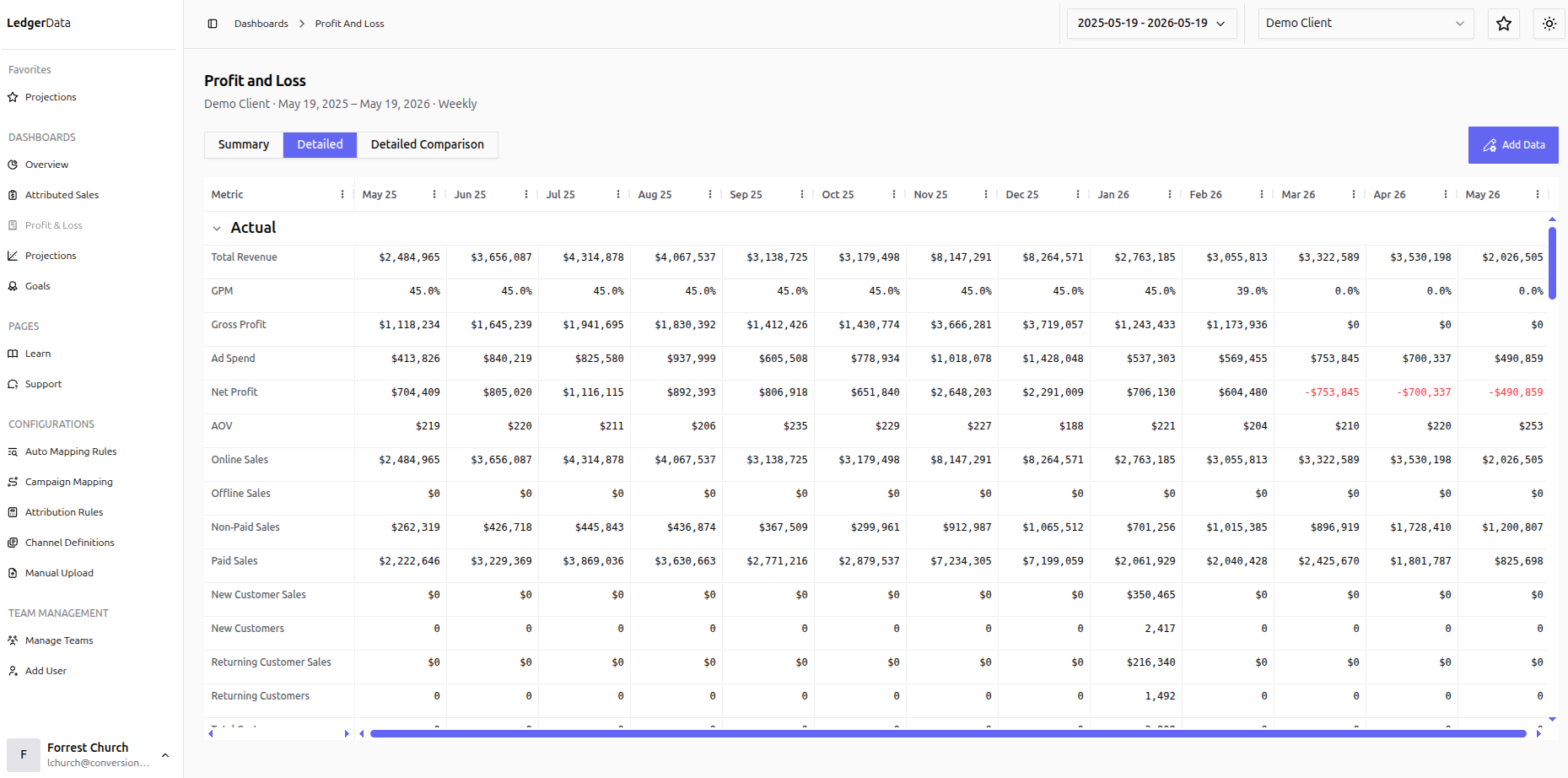1568x778 pixels.
Task: Open the Demo Client selector
Action: tap(1366, 24)
